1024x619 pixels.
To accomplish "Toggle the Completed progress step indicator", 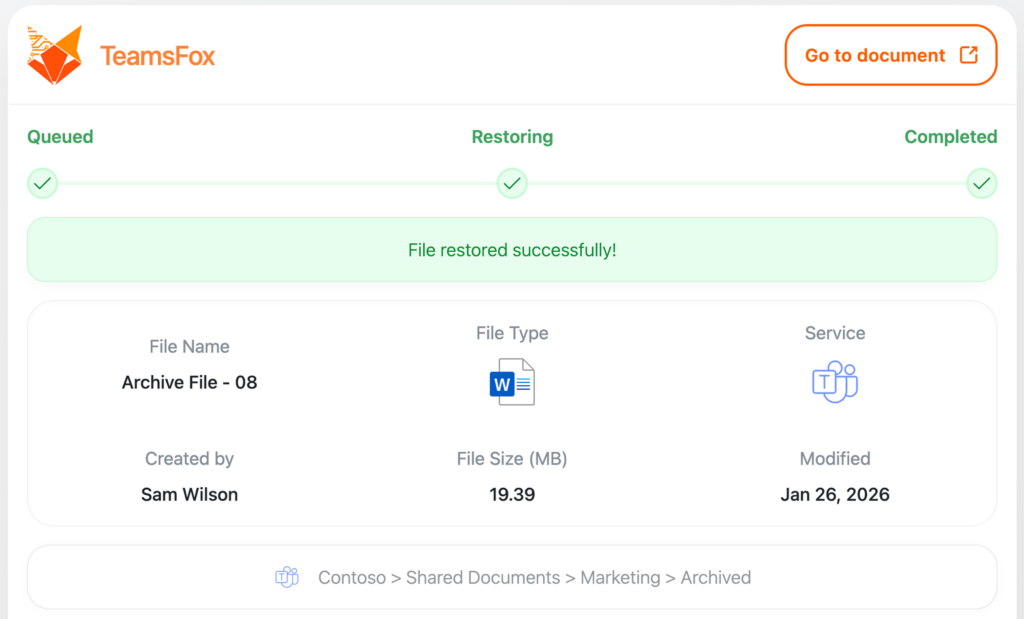I will (981, 183).
